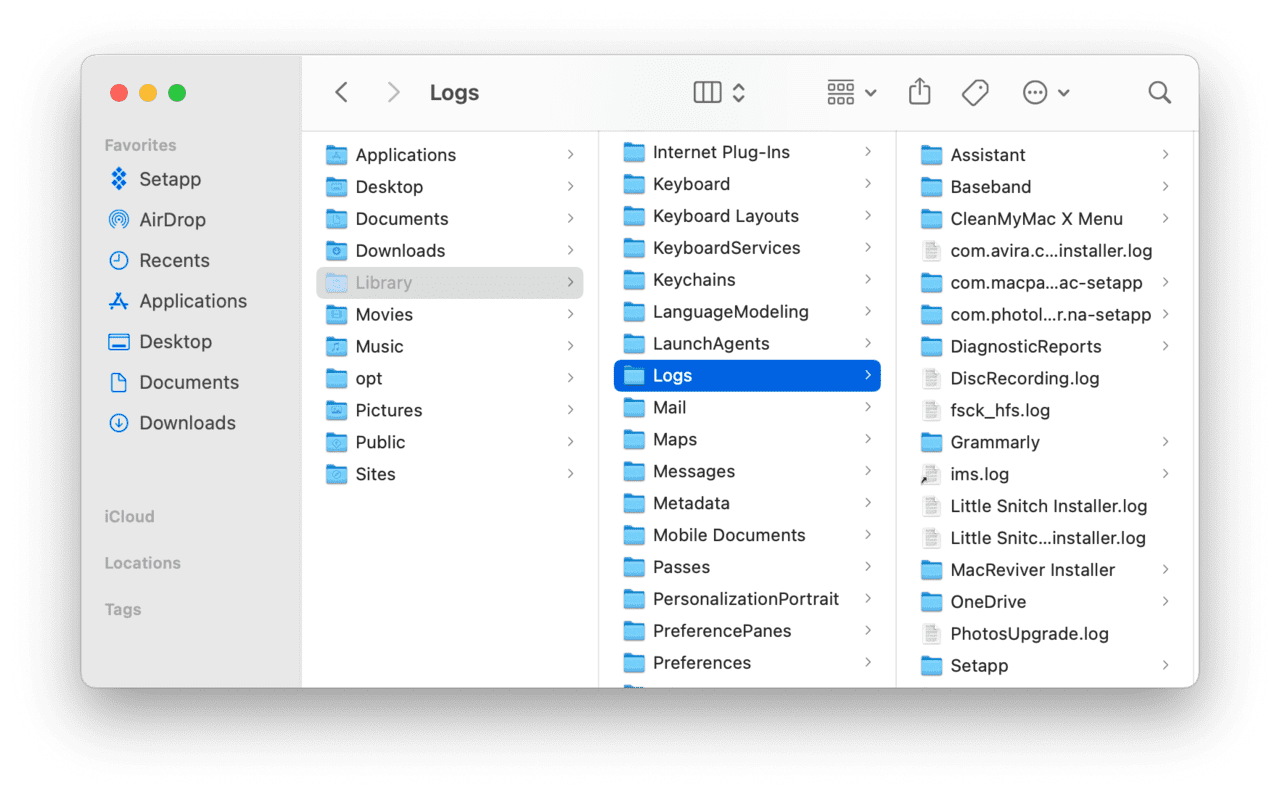
Task: Select the Downloads folder icon in first column
Action: point(337,251)
